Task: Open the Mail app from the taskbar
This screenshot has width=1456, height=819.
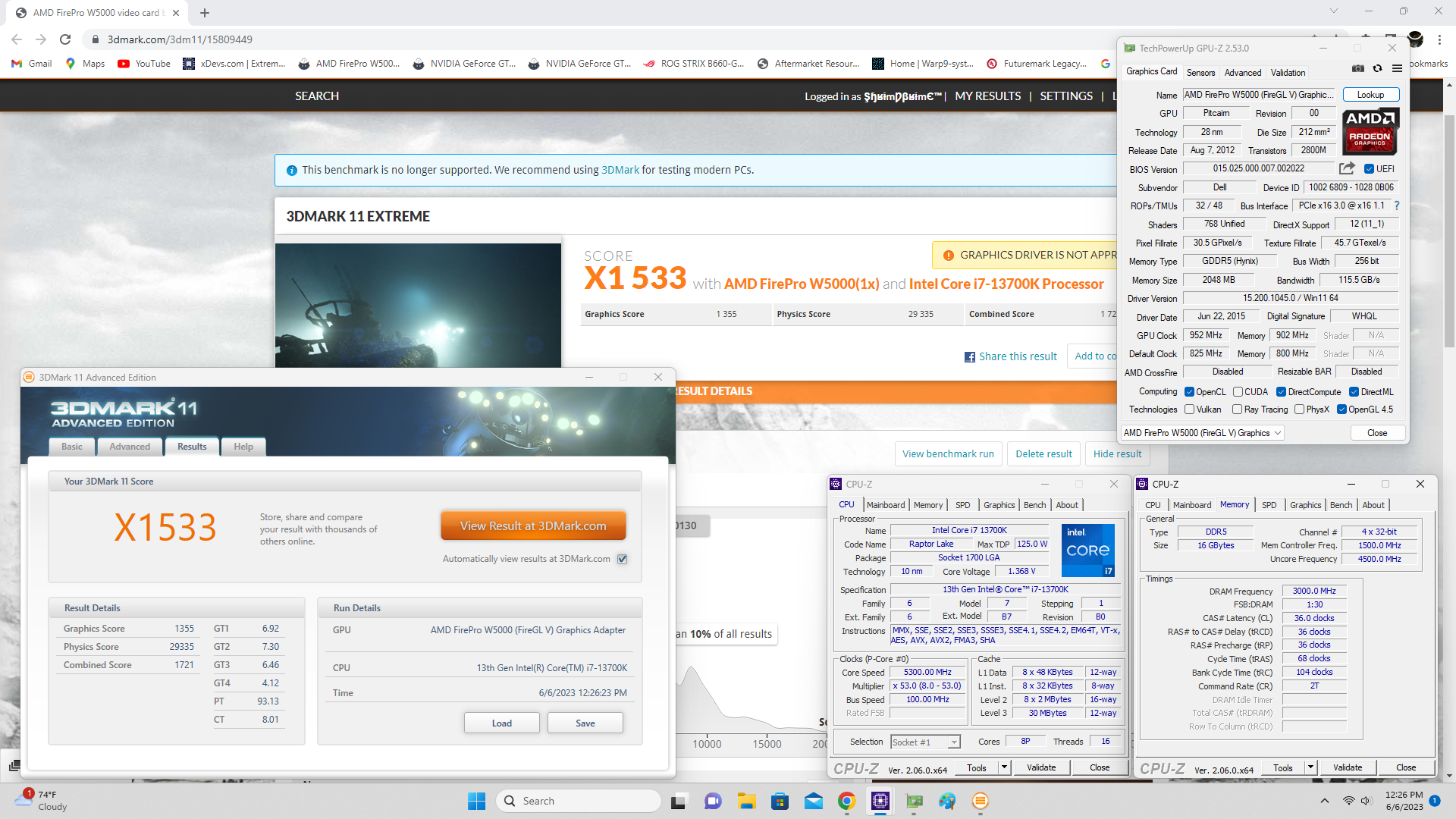Action: click(813, 801)
